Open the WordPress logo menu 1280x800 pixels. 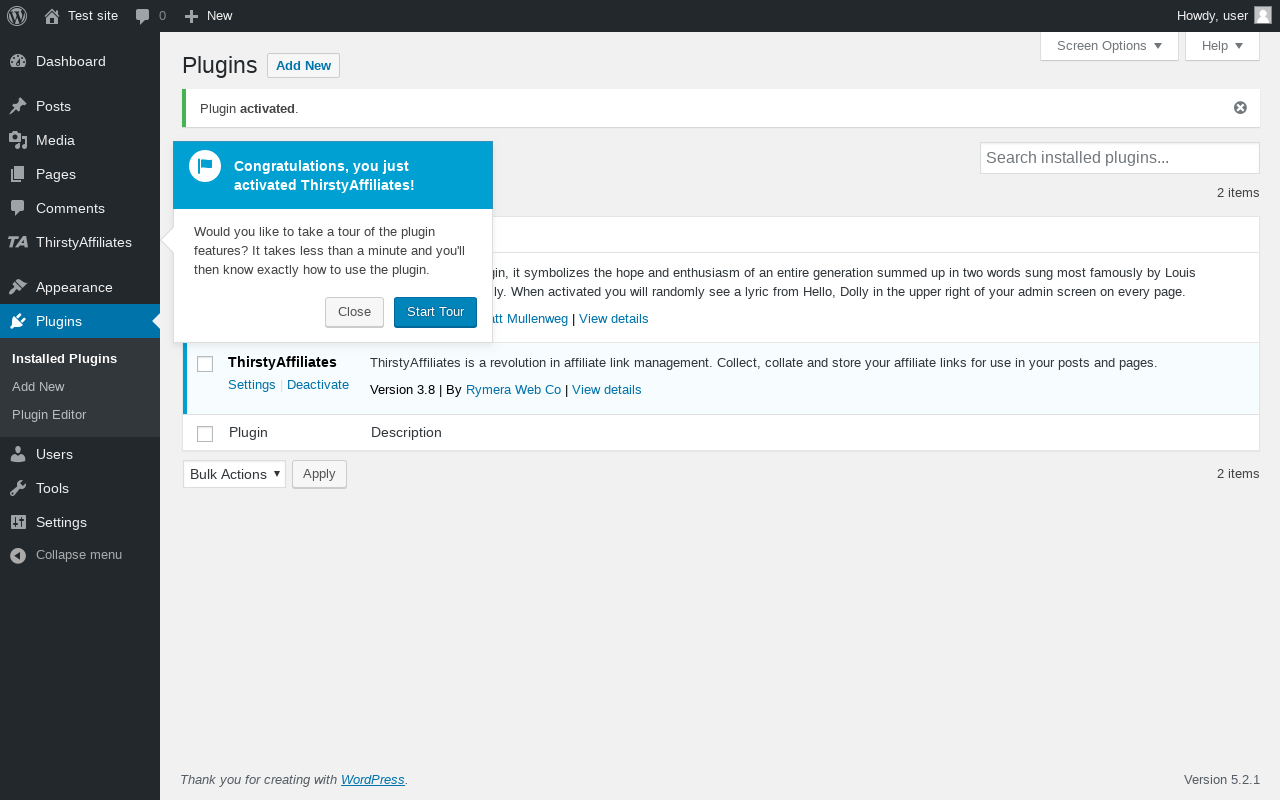pyautogui.click(x=17, y=16)
